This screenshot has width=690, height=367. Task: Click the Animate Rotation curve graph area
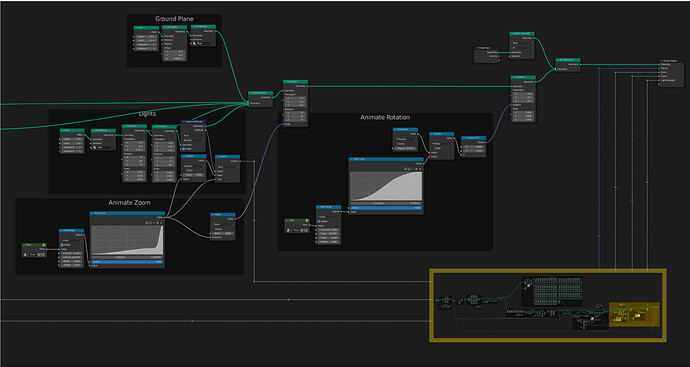pos(386,186)
